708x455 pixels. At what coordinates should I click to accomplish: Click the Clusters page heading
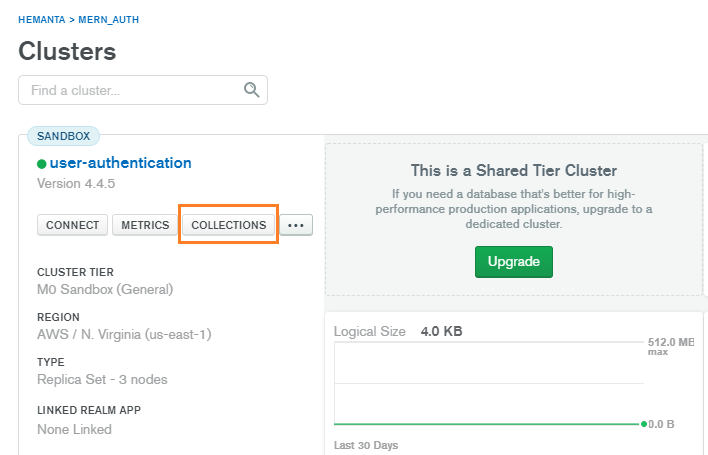pos(67,51)
